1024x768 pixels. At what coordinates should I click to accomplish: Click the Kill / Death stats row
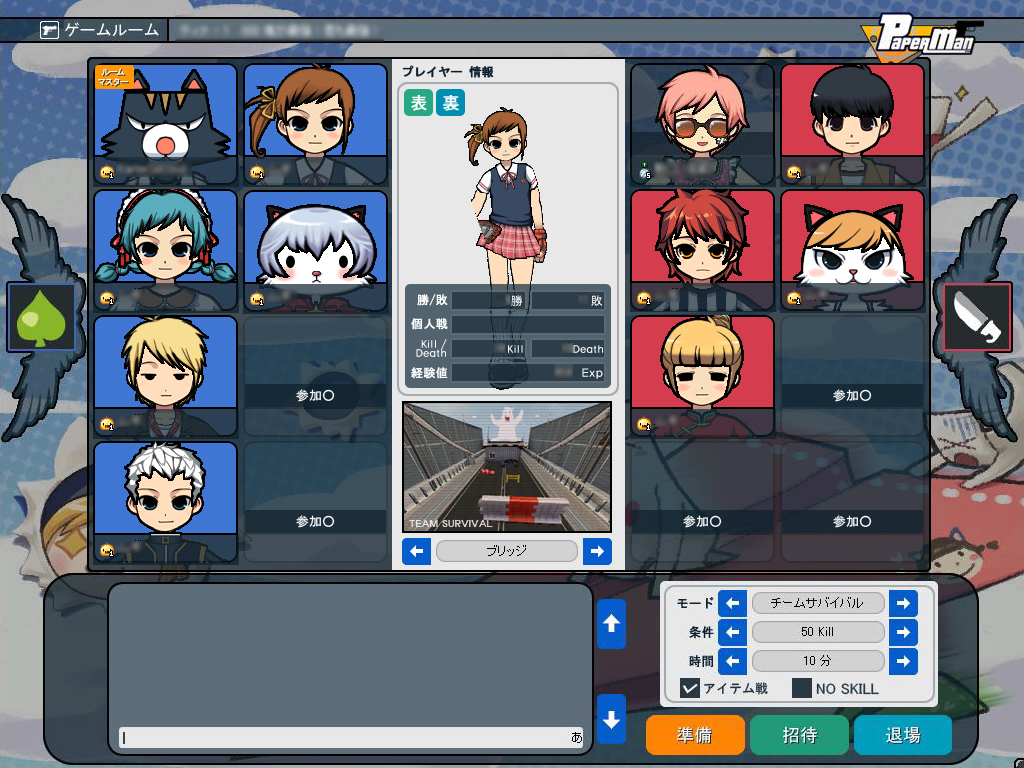tap(508, 349)
